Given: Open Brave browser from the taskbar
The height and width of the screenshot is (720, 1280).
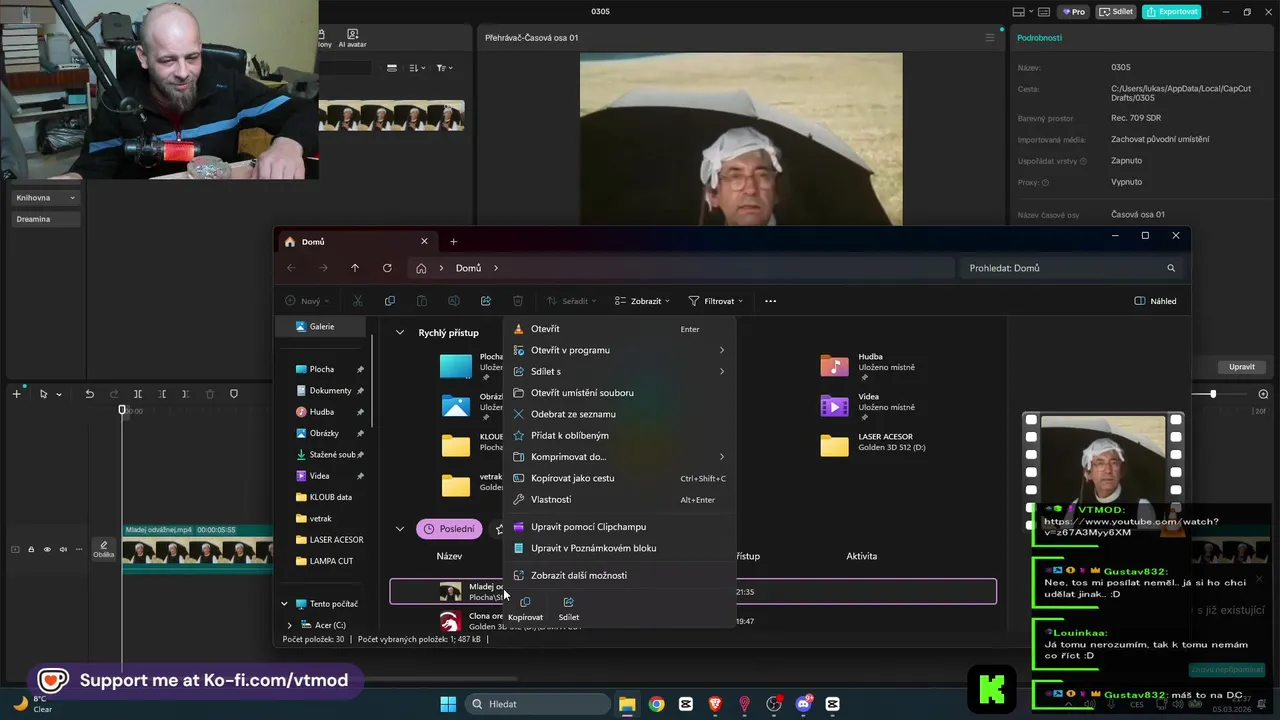Looking at the screenshot, I should pyautogui.click(x=715, y=704).
